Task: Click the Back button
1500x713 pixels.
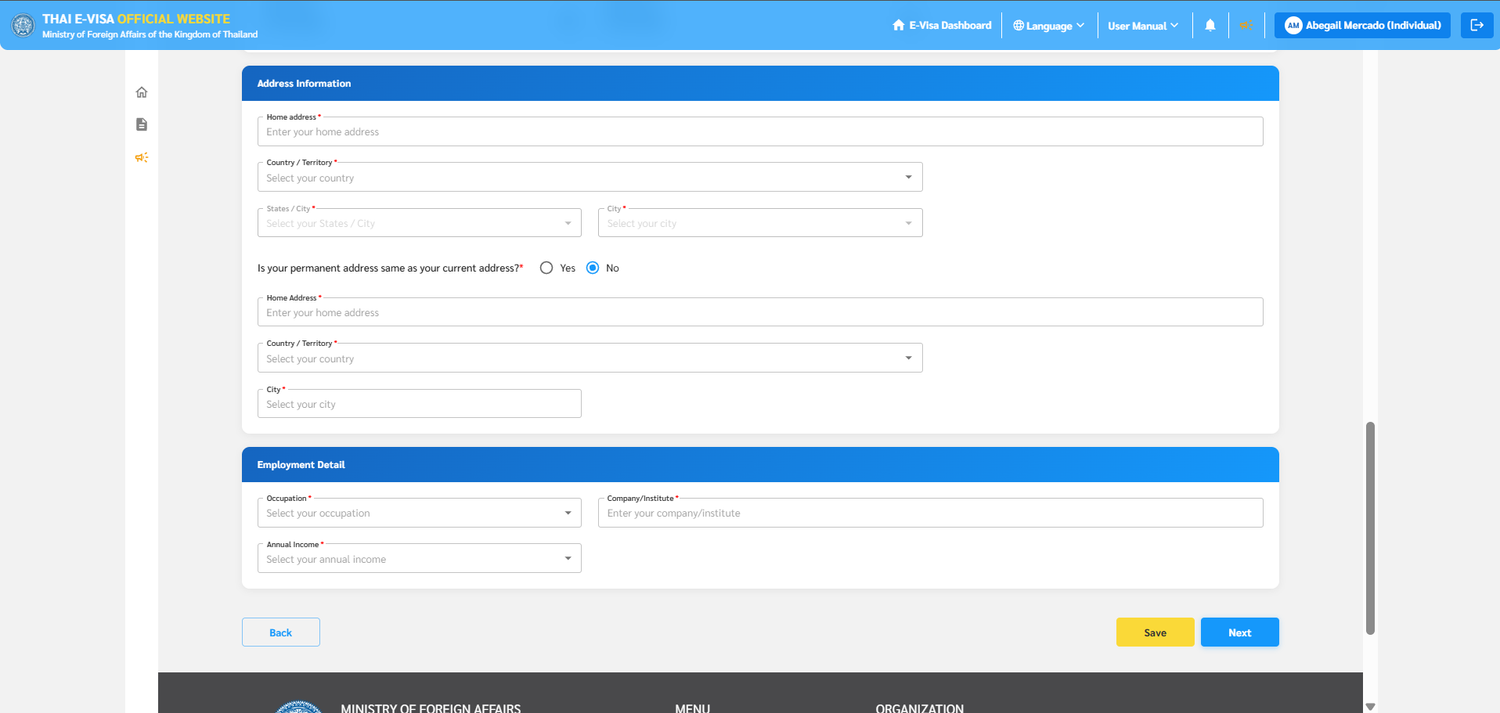Action: pyautogui.click(x=281, y=632)
